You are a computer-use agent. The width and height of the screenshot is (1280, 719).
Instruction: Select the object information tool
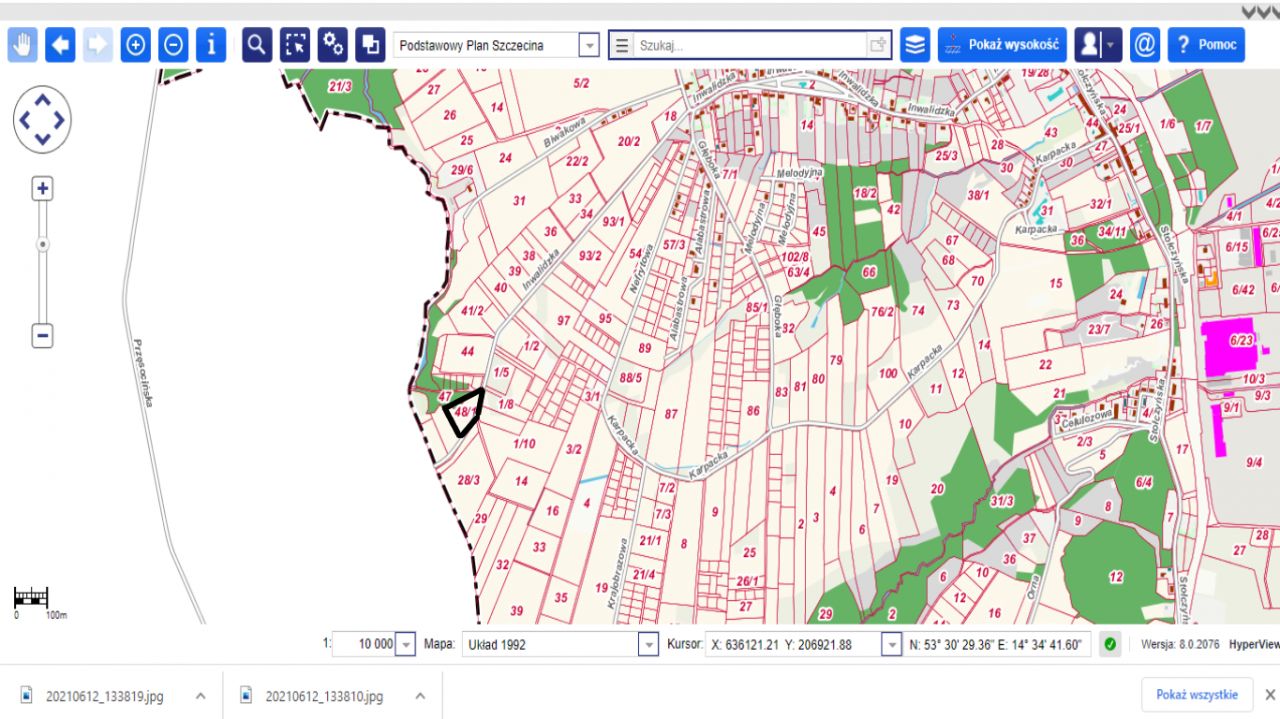[211, 45]
